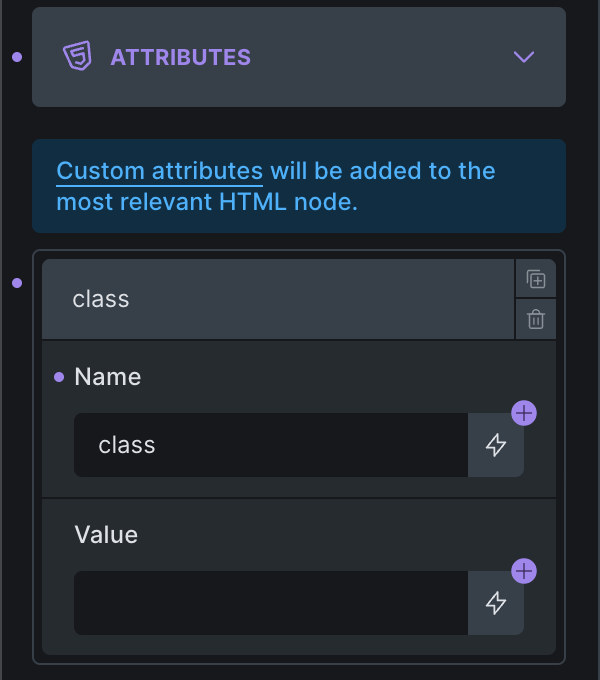
Task: Click the Value field label
Action: coord(106,535)
